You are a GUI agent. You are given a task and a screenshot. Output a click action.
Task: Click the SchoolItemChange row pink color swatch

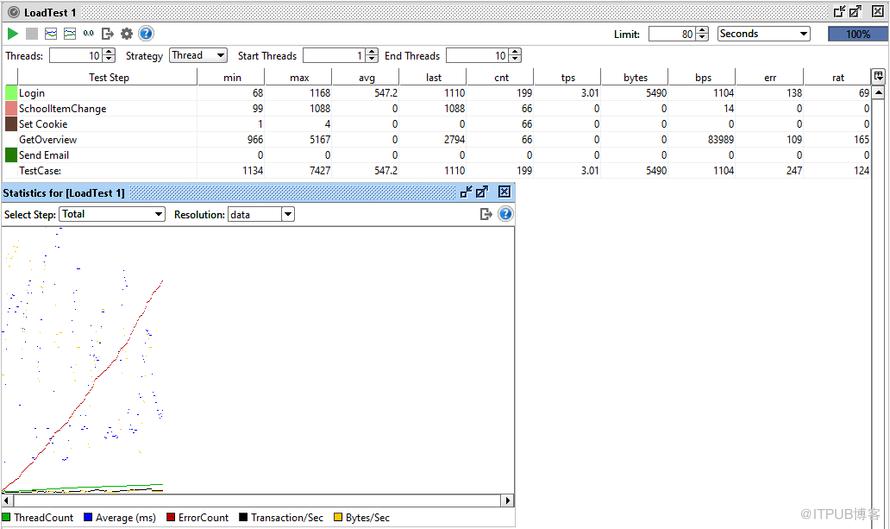point(11,108)
